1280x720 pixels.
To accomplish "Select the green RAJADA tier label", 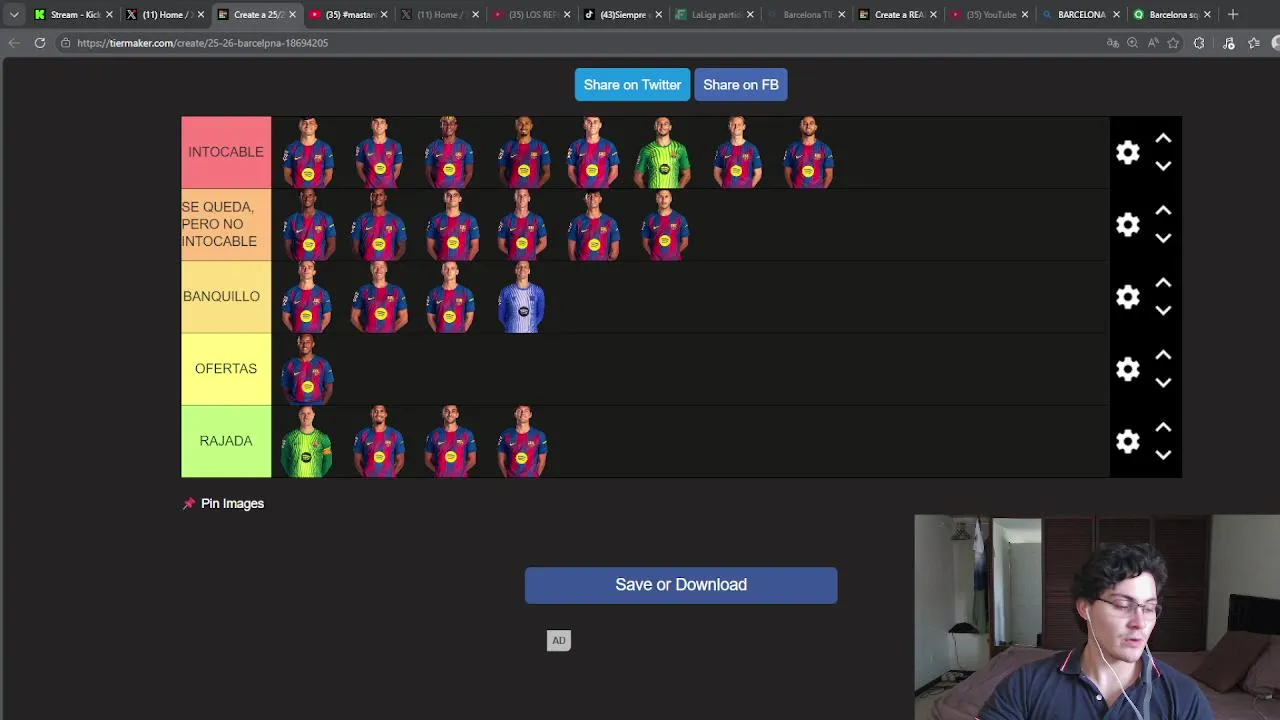I will coord(226,441).
